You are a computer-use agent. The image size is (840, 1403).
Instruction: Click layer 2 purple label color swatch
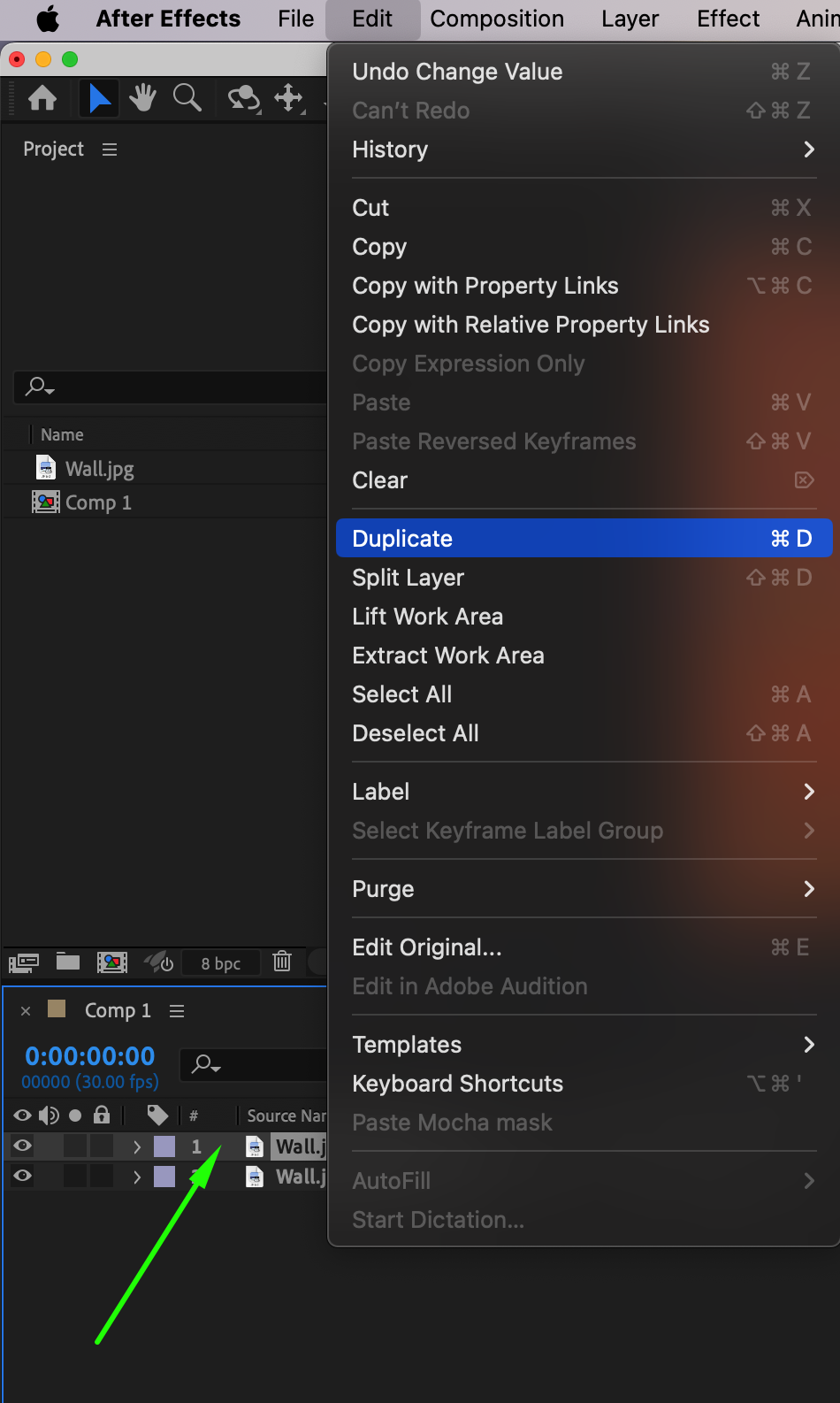tap(164, 1177)
